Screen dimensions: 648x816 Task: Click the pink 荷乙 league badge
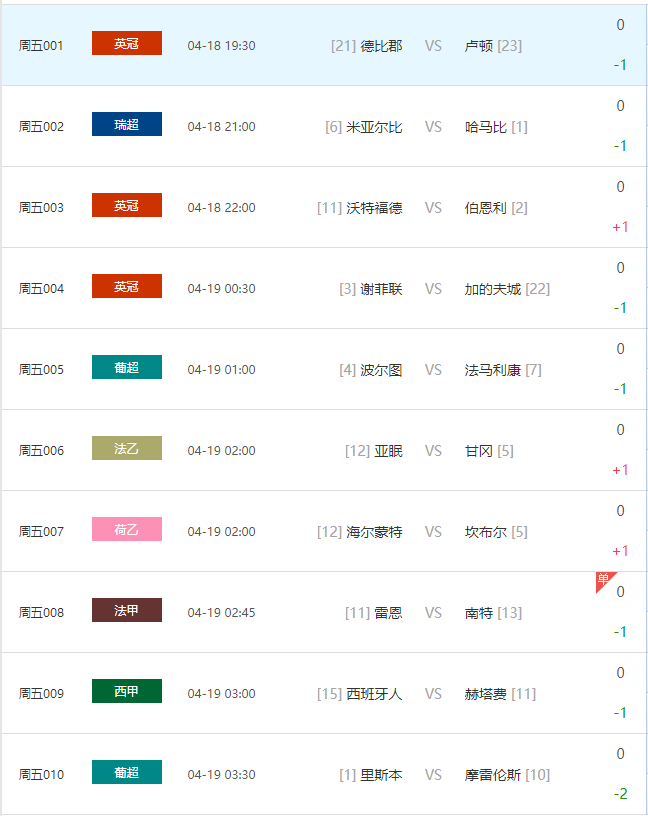click(127, 530)
